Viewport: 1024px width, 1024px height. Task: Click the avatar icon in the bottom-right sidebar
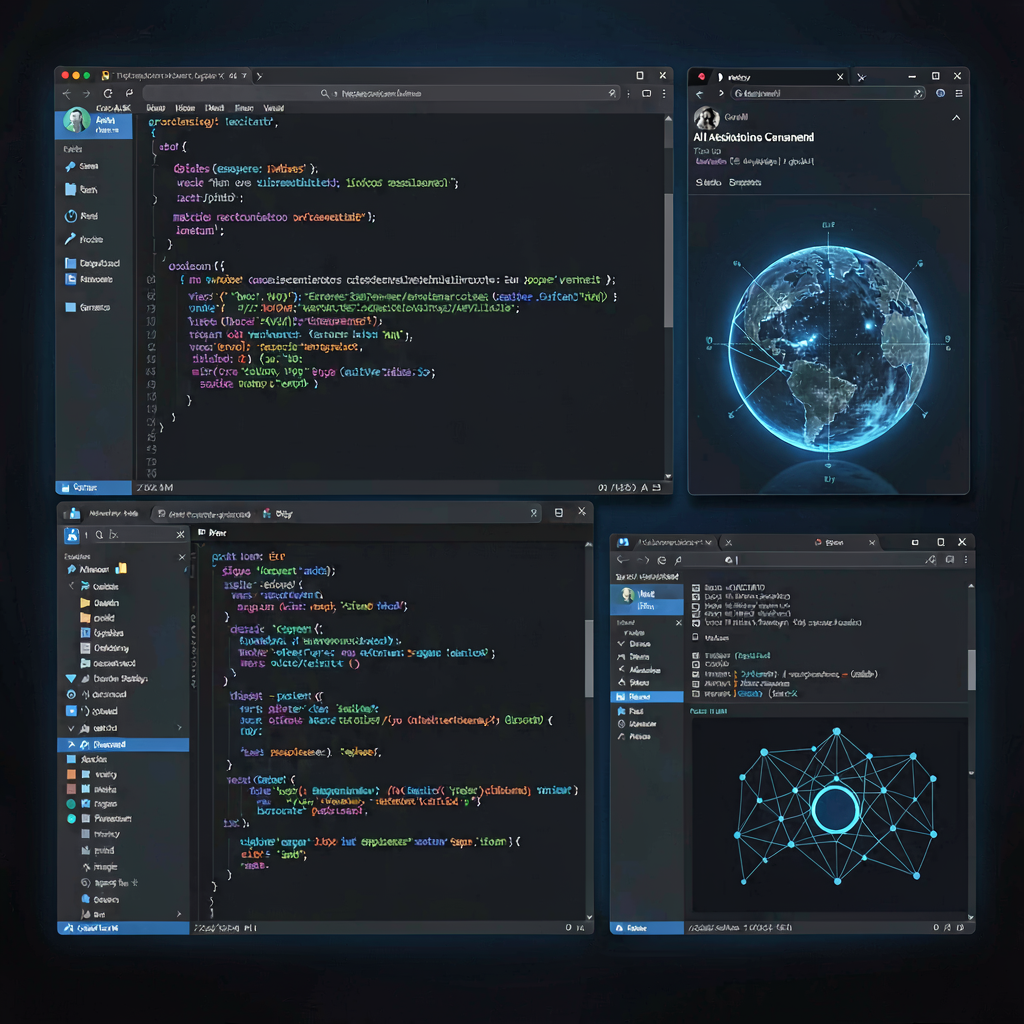628,594
